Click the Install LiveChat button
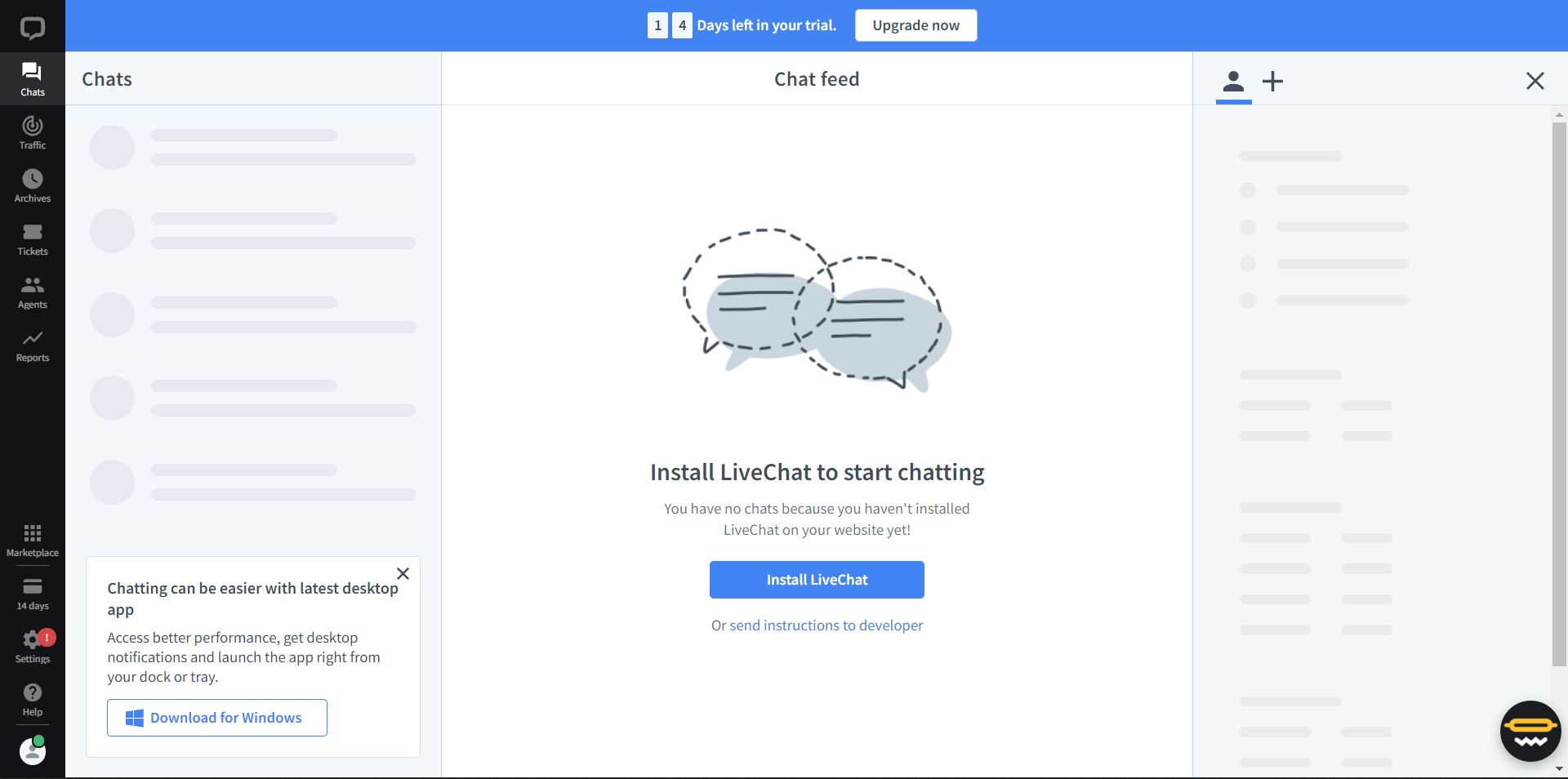 pos(817,580)
